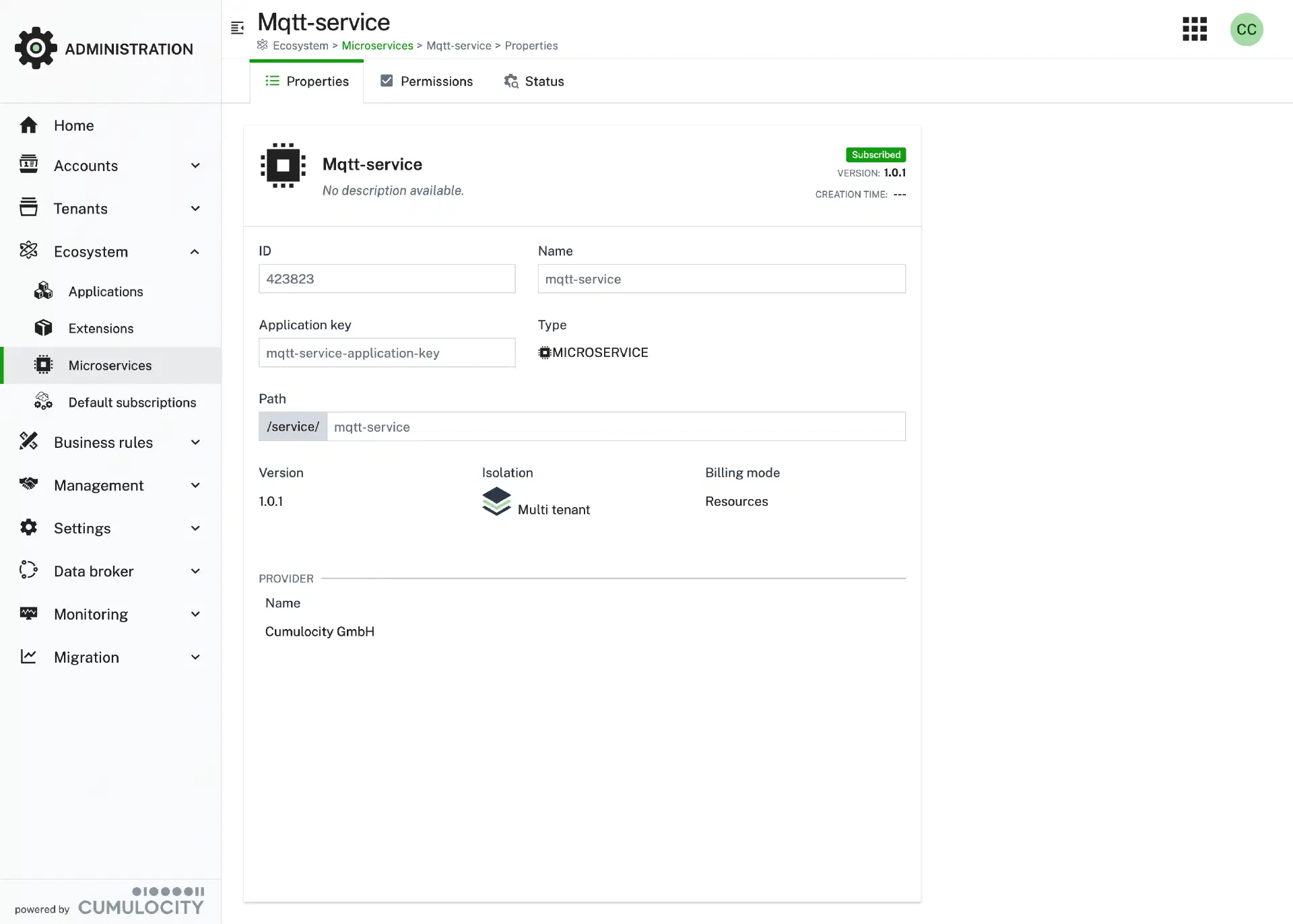Click the Tenants sidebar icon
This screenshot has height=924, width=1293.
click(28, 207)
